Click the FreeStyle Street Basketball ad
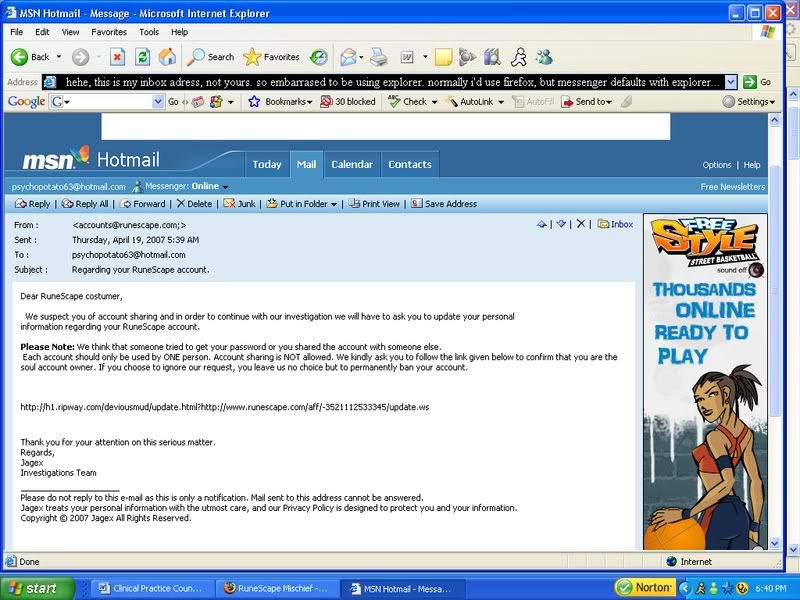This screenshot has height=600, width=800. click(x=705, y=382)
